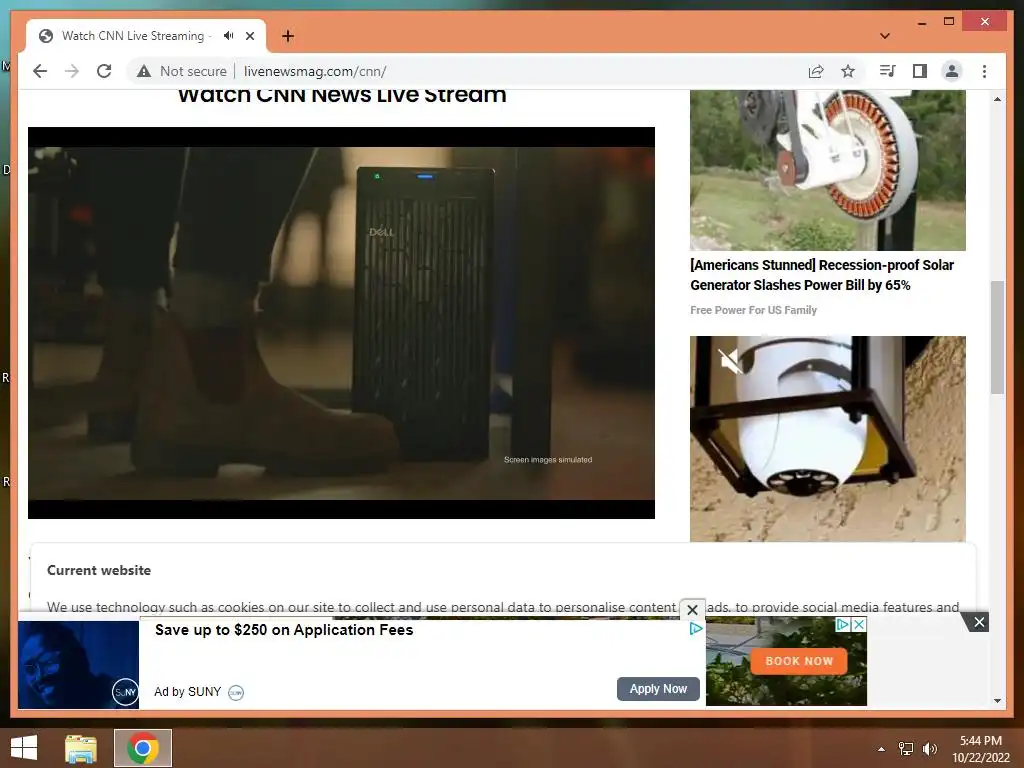Close the cookie consent overlay X button
The image size is (1024, 768).
click(x=693, y=610)
